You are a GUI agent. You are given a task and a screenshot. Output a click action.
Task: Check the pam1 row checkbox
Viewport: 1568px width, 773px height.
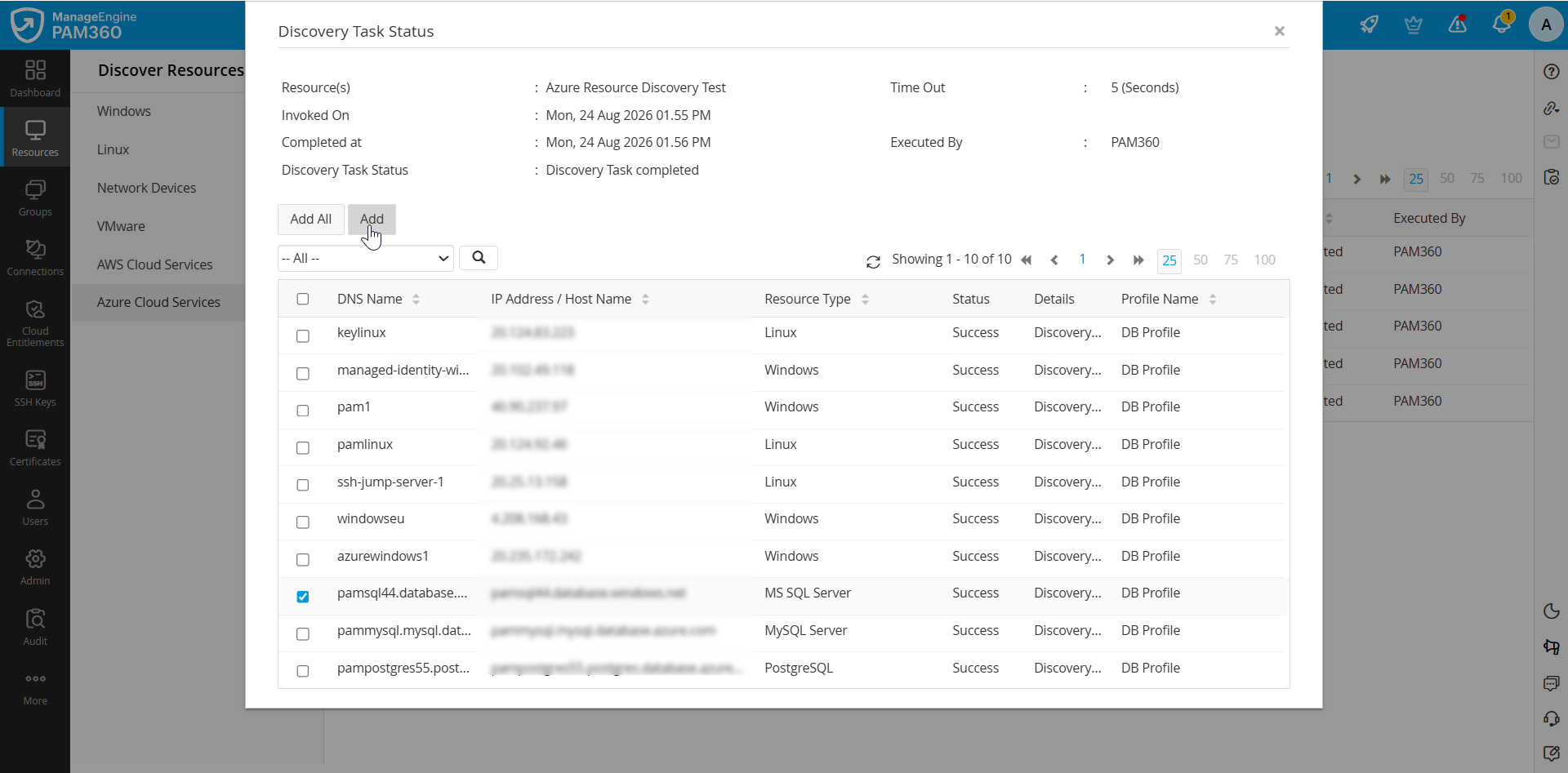[303, 411]
